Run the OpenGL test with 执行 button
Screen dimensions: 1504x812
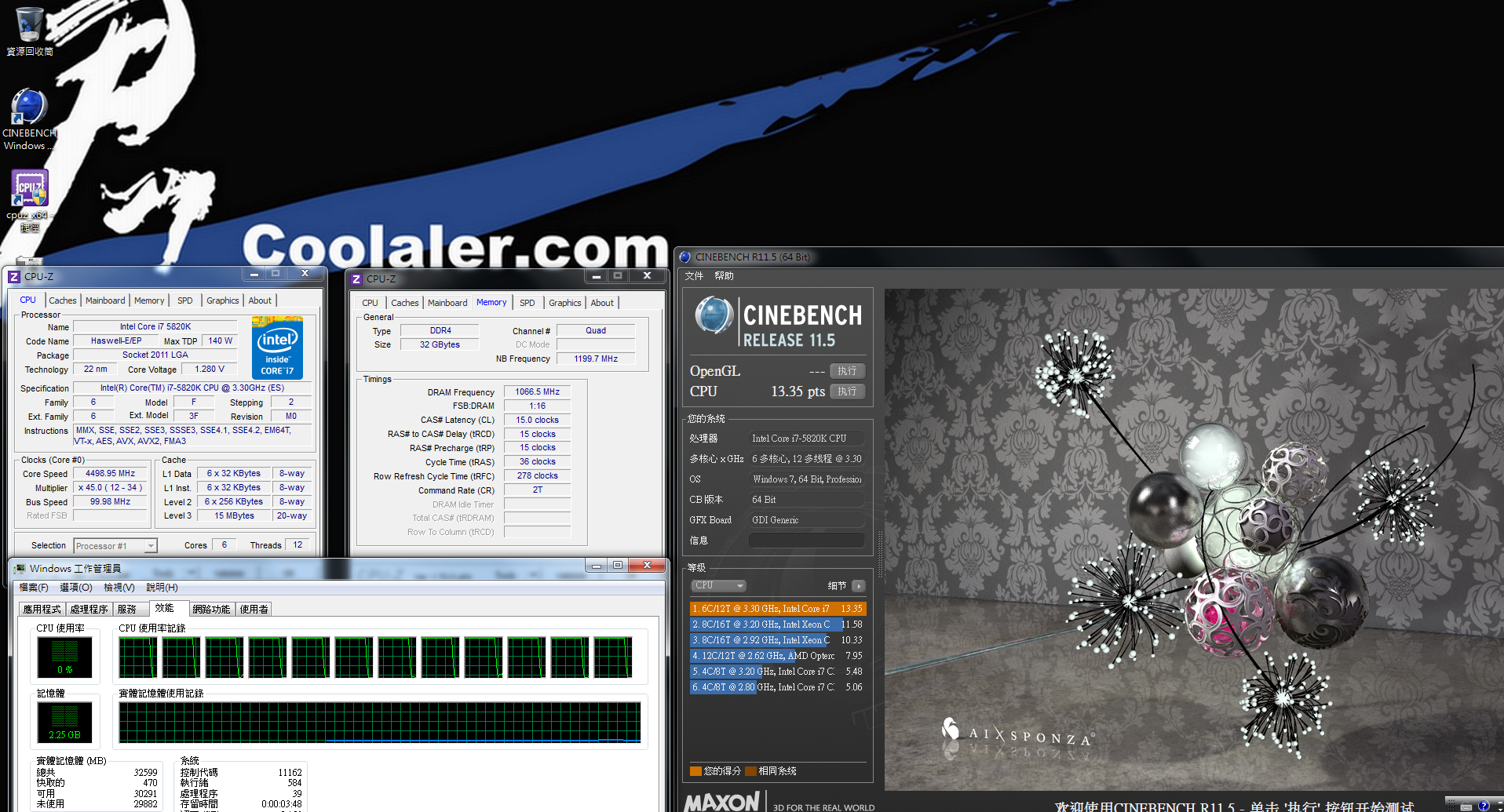click(x=847, y=371)
